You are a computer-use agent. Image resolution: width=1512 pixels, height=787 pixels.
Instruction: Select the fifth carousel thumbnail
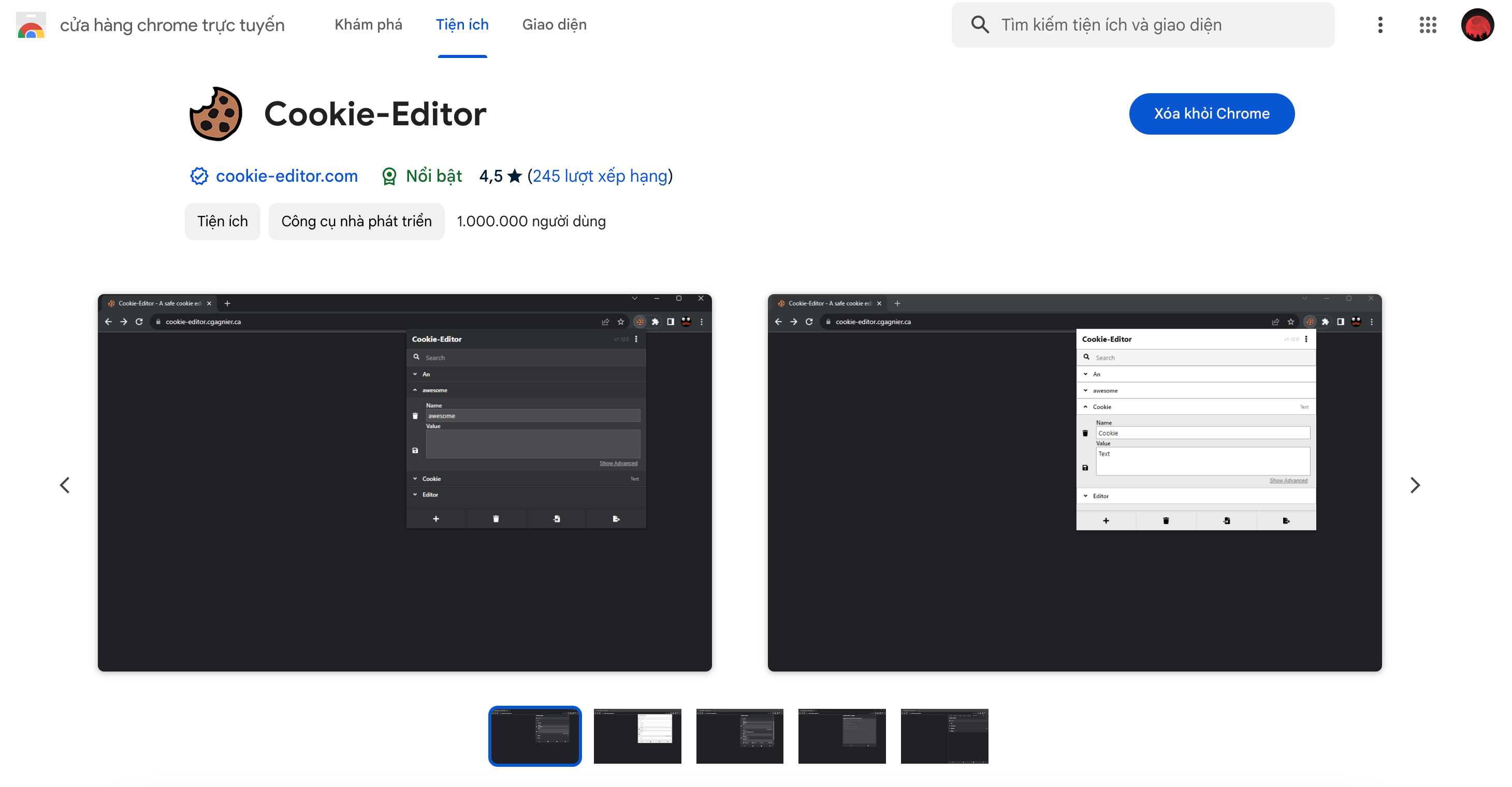coord(944,736)
